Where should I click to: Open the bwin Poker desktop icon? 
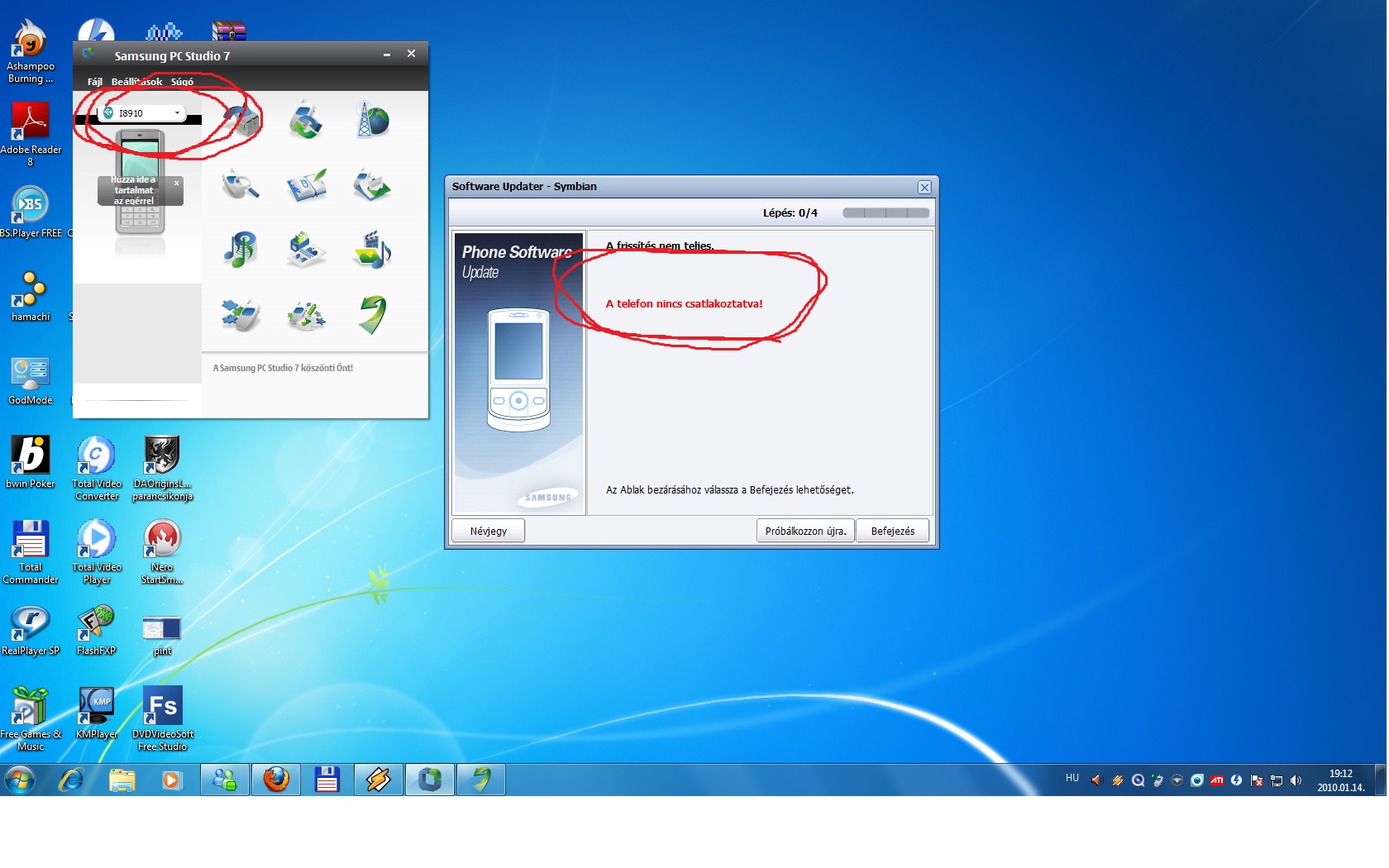31,461
